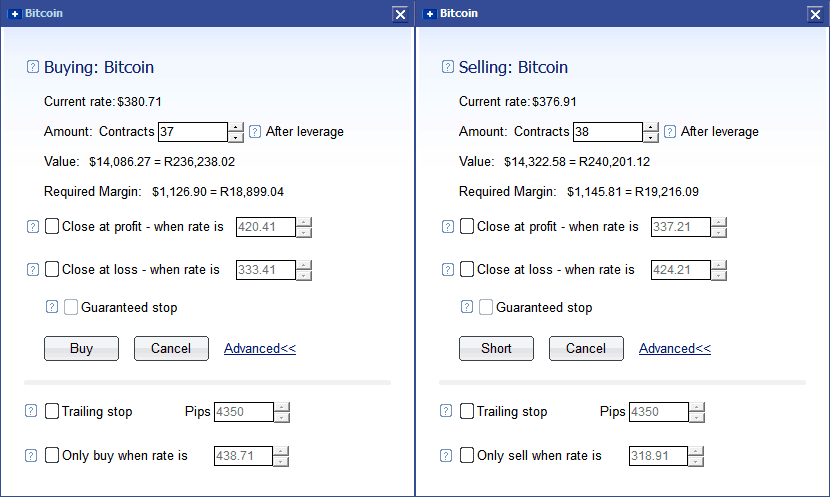Enable Close at loss in Selling window
The width and height of the screenshot is (830, 497).
pyautogui.click(x=467, y=269)
